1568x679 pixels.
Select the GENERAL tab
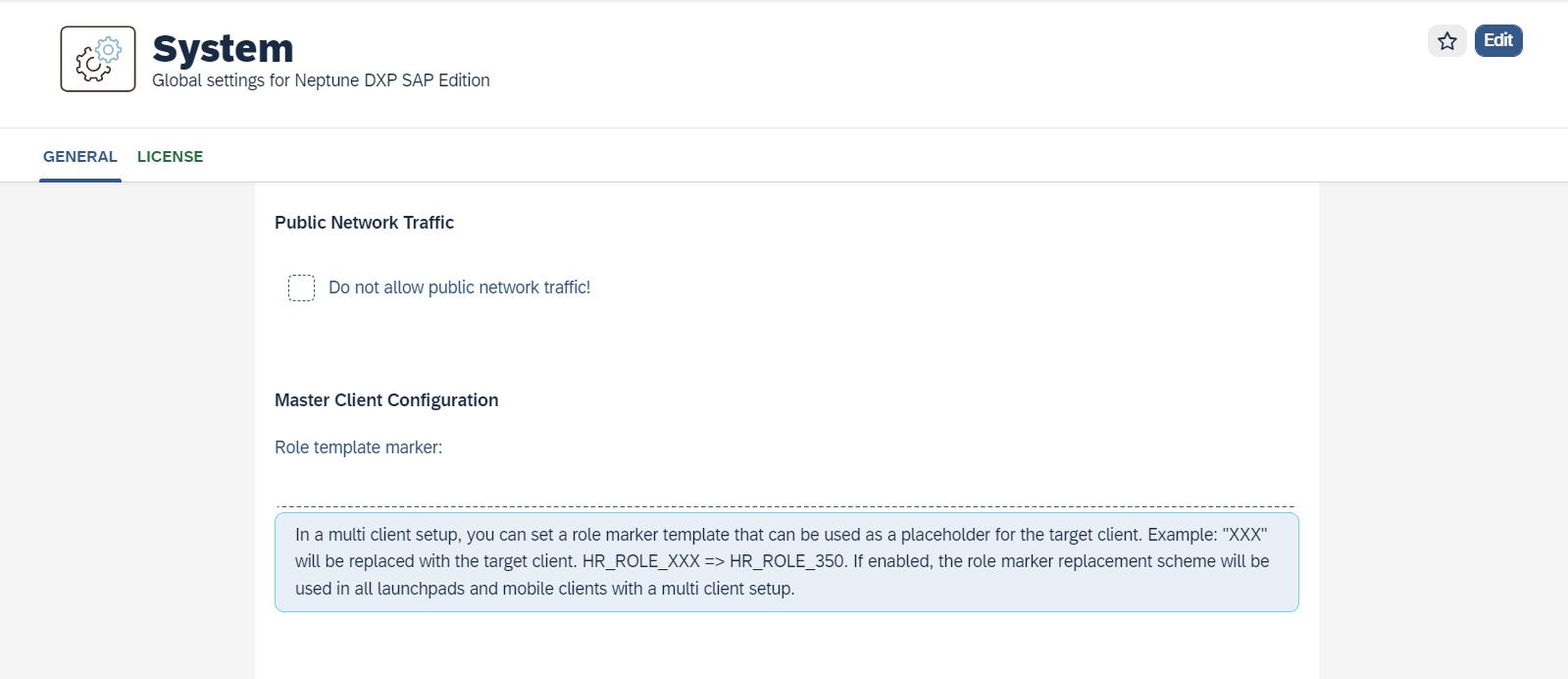click(x=80, y=157)
